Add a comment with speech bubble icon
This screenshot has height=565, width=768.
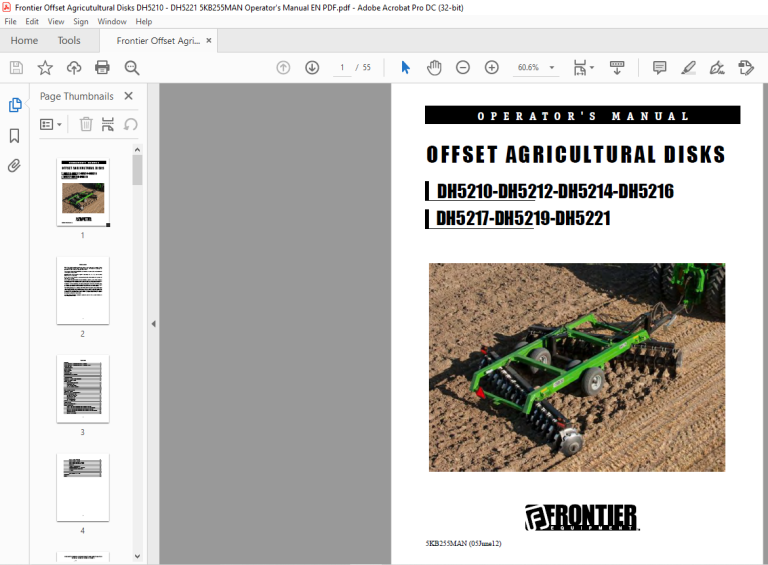click(x=660, y=68)
